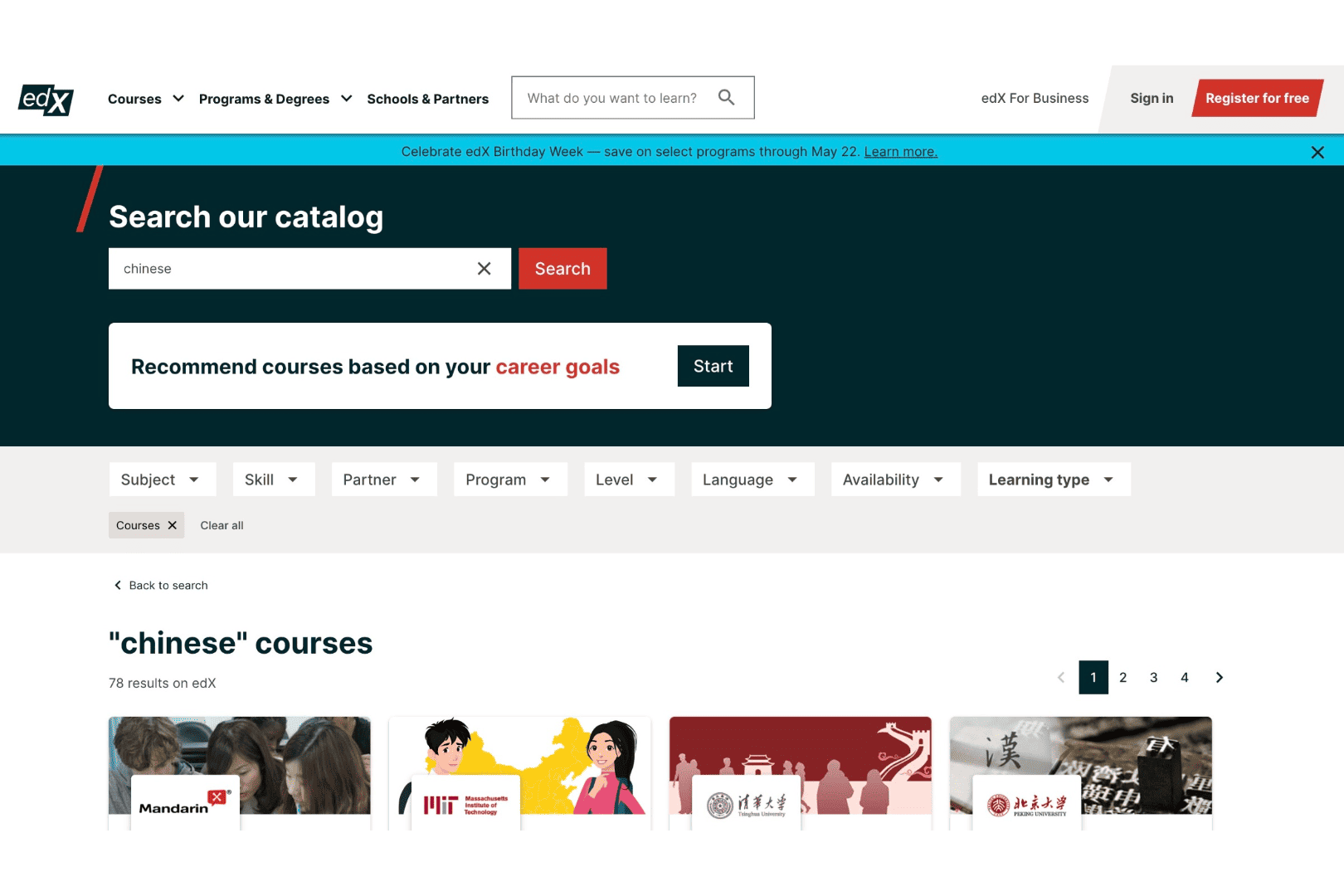
Task: Start career goals recommendation
Action: (713, 366)
